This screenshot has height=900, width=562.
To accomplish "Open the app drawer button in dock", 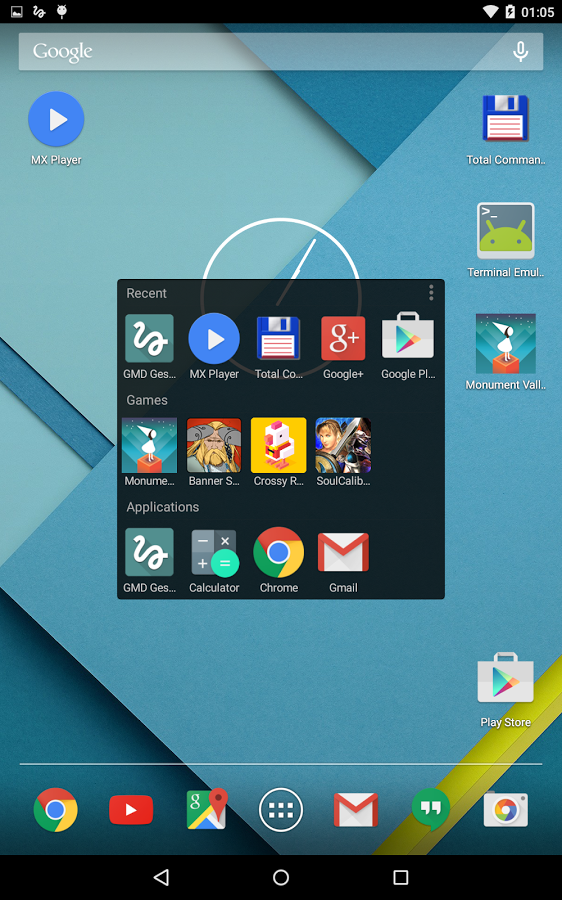I will [281, 809].
